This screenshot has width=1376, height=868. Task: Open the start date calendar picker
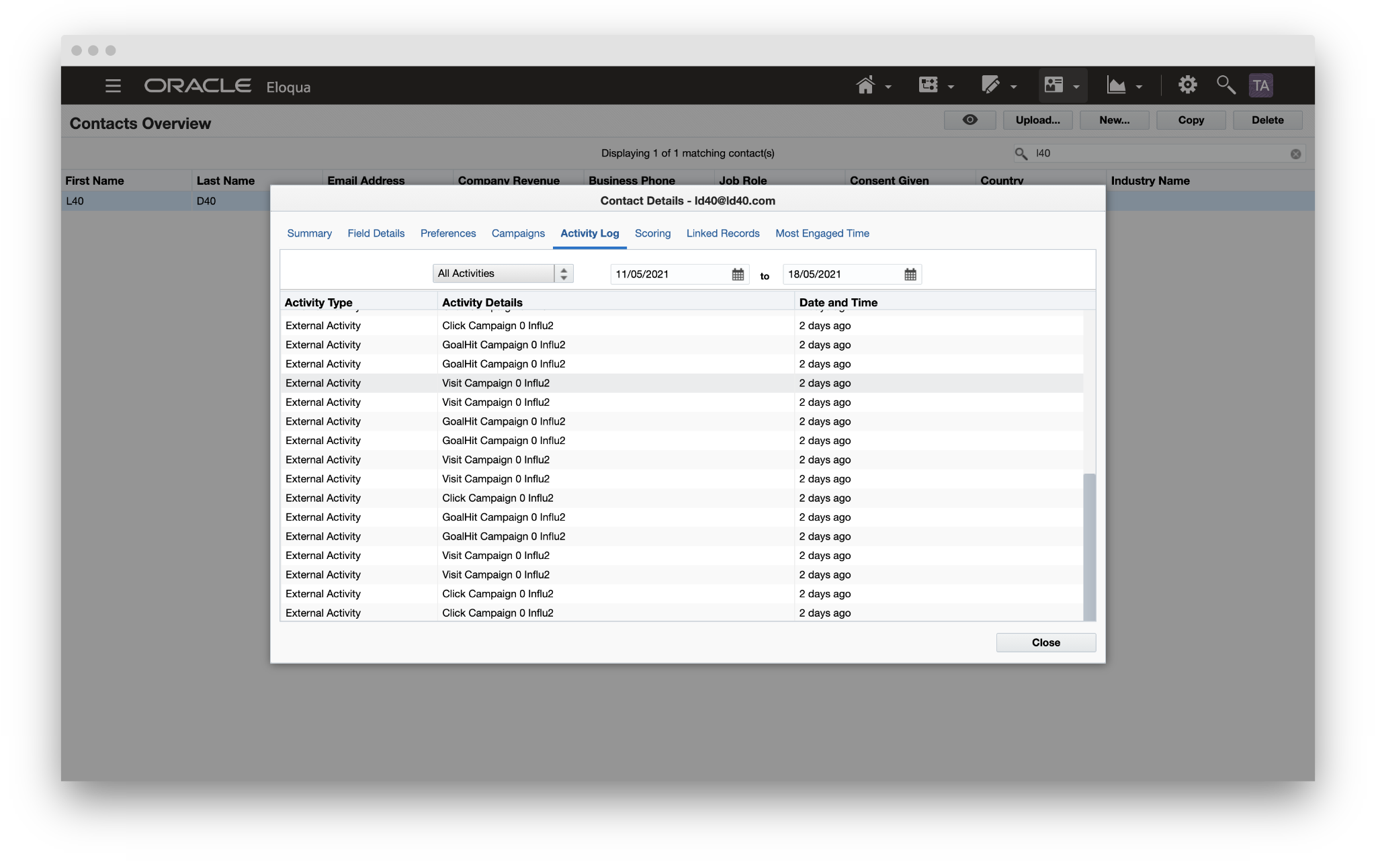pos(738,274)
